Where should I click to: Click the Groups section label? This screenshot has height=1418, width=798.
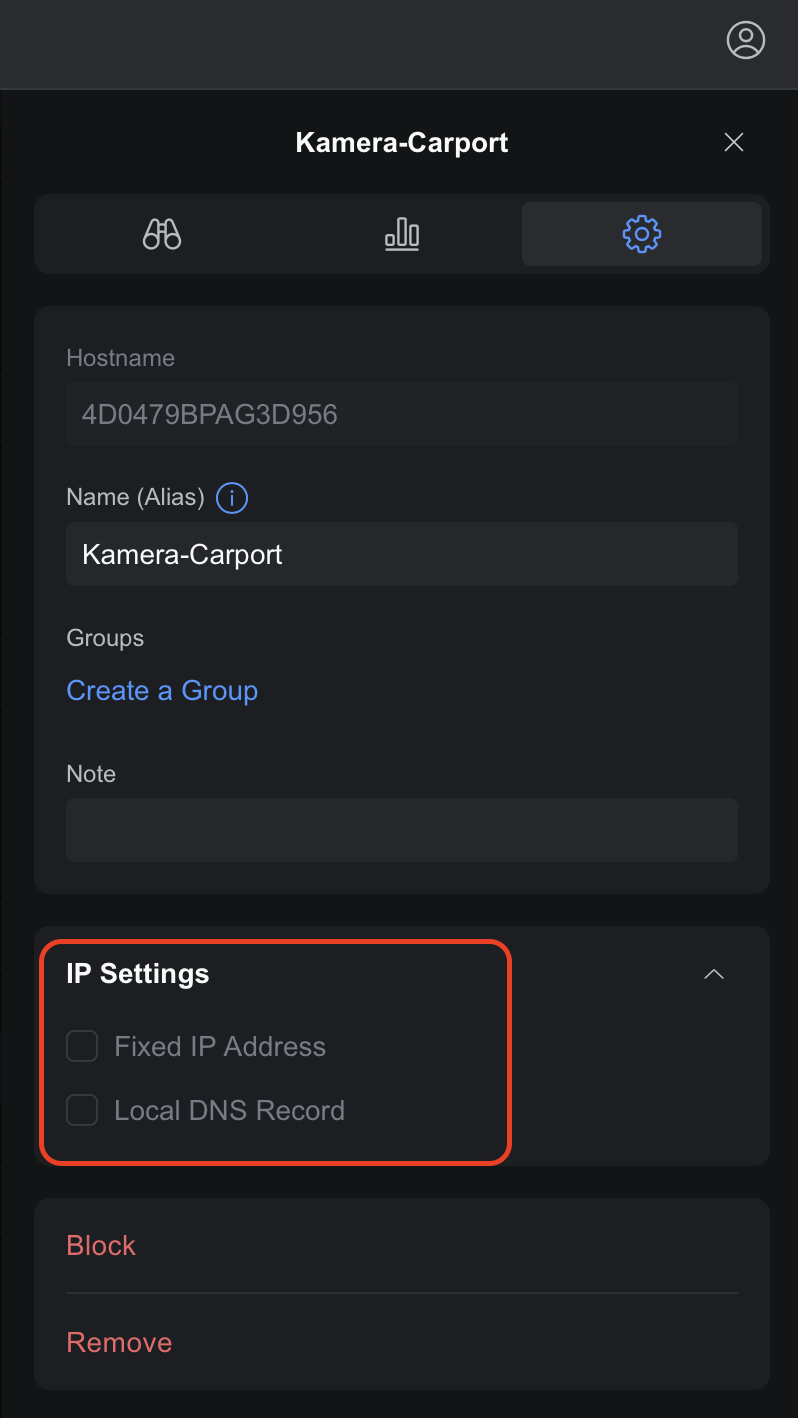(x=105, y=638)
